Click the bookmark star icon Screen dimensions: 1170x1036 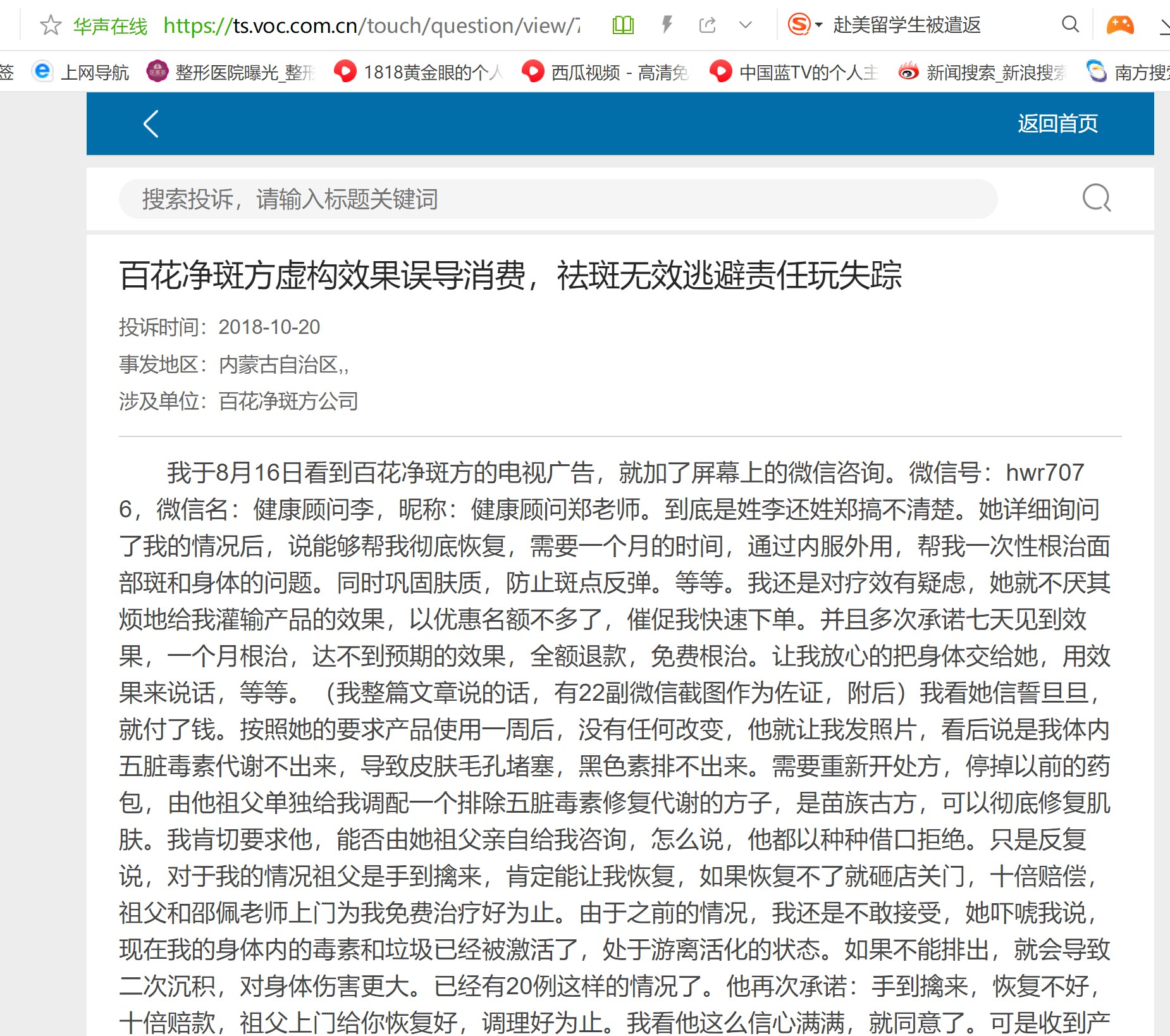(51, 25)
